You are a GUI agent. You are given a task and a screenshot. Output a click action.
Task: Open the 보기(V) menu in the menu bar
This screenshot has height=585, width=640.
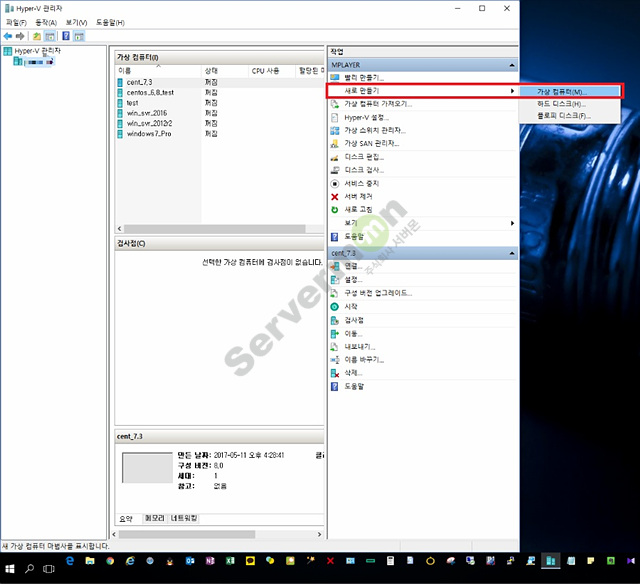[x=76, y=22]
